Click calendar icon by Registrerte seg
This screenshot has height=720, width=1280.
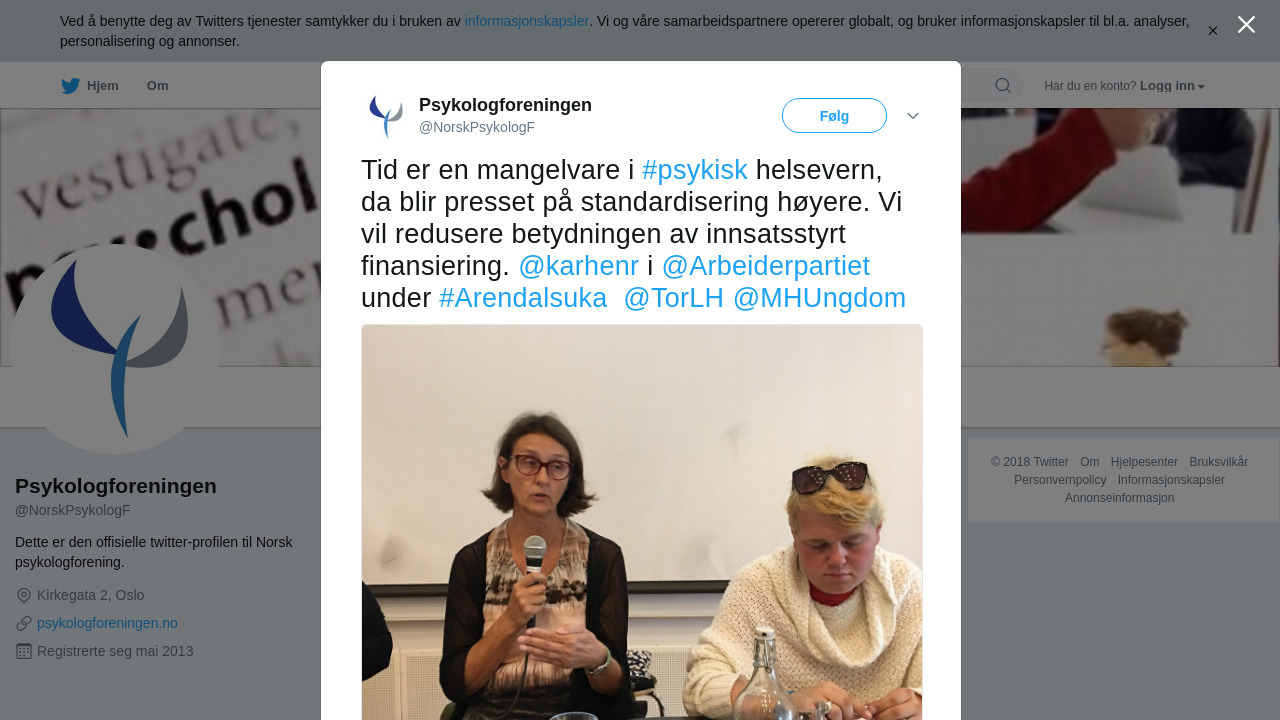[x=24, y=651]
